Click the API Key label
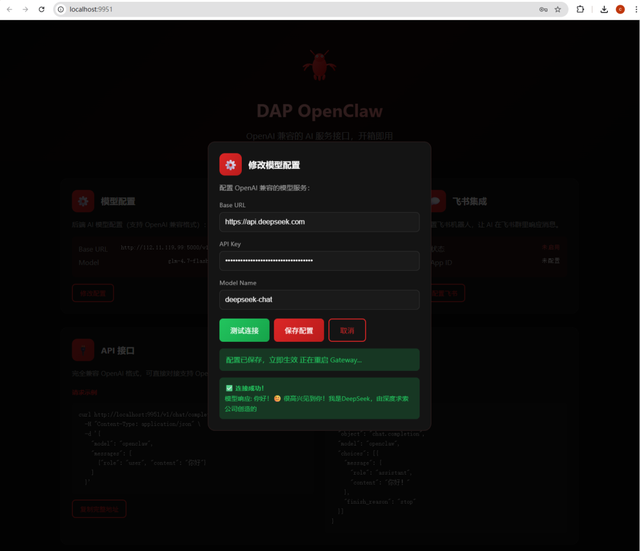This screenshot has height=551, width=640. click(230, 244)
